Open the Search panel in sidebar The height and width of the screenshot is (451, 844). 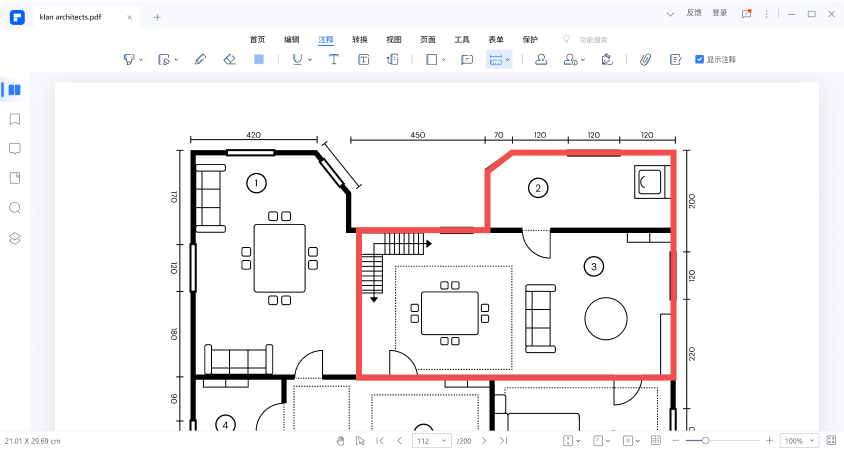(x=15, y=208)
